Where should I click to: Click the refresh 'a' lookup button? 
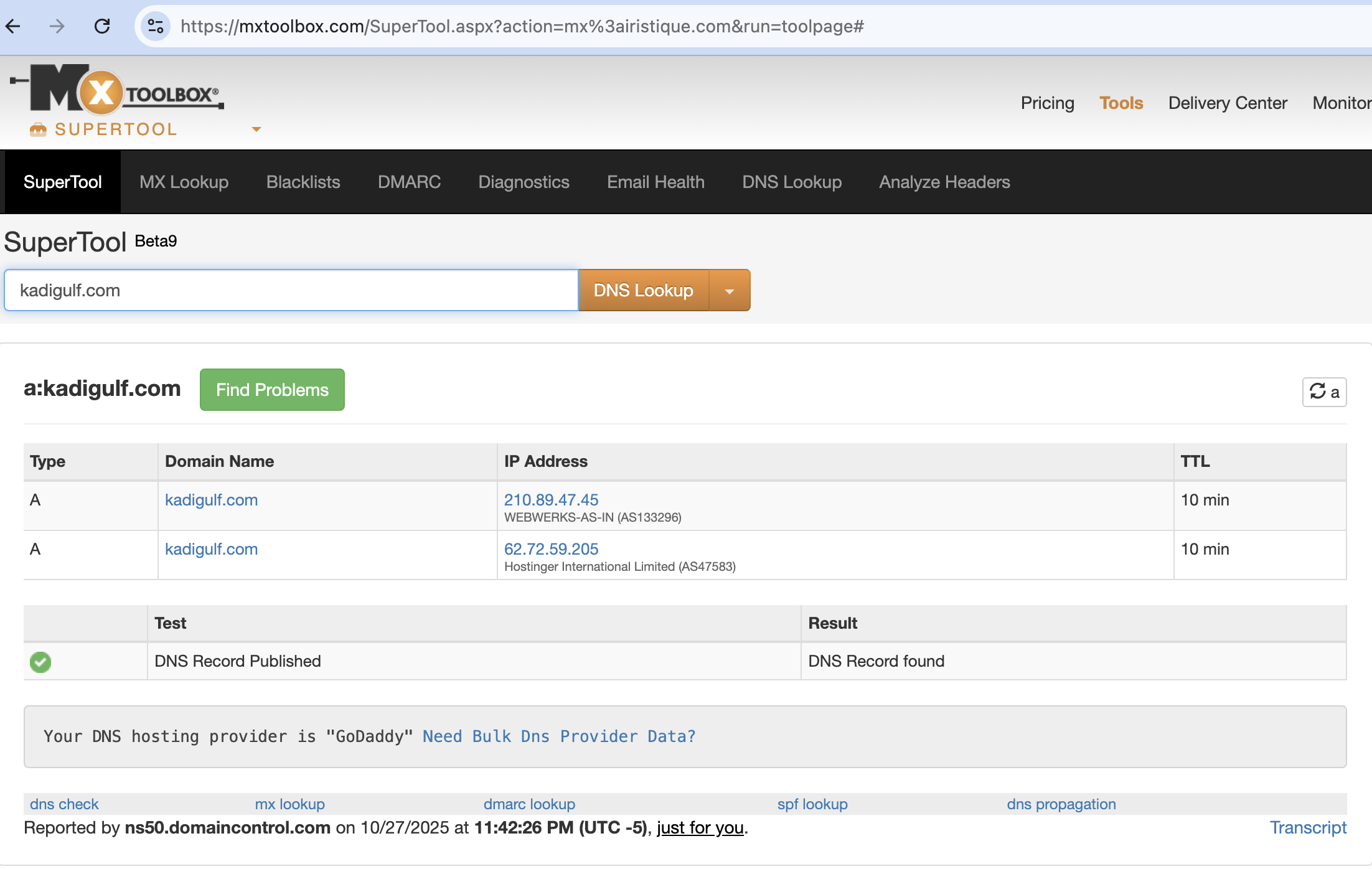(x=1324, y=392)
